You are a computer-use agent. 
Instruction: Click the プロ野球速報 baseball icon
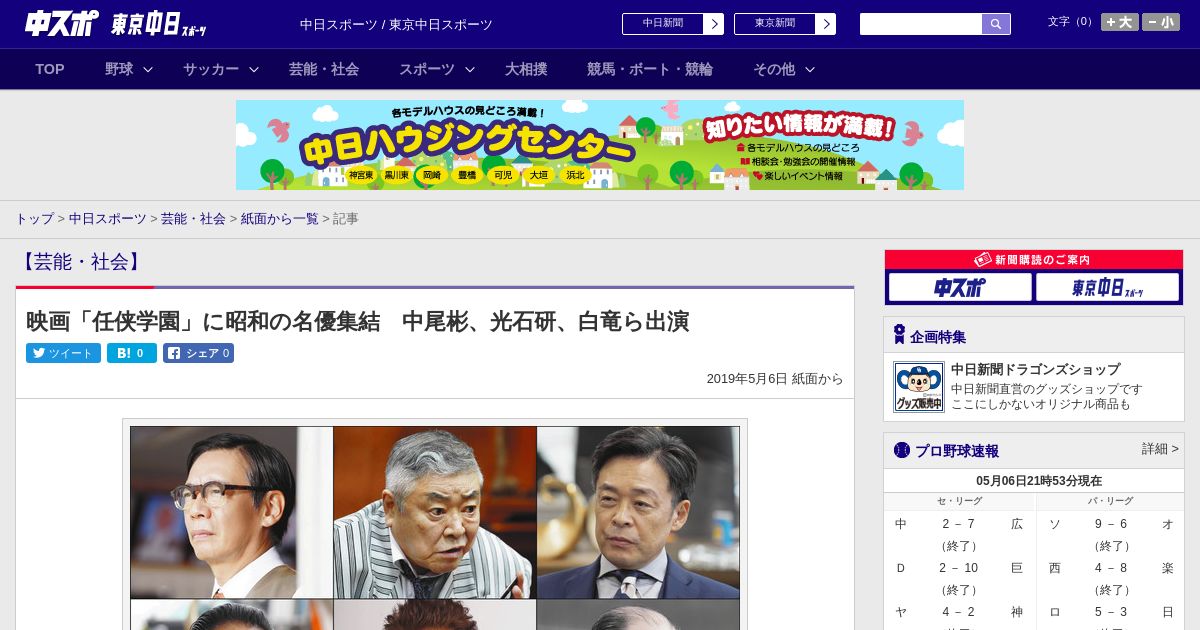pyautogui.click(x=901, y=450)
